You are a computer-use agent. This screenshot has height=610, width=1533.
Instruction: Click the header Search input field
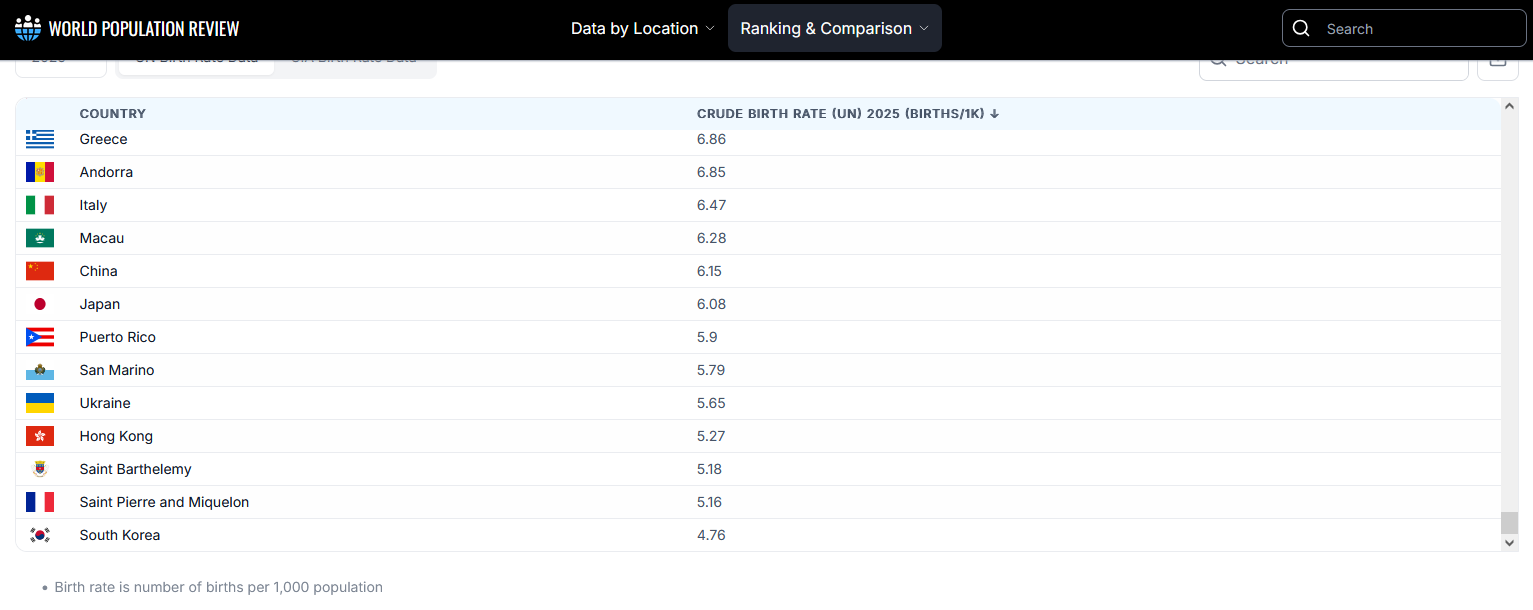point(1404,28)
